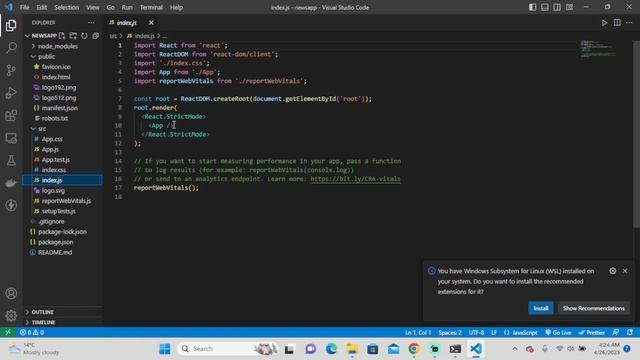Open the File menu

tap(24, 7)
